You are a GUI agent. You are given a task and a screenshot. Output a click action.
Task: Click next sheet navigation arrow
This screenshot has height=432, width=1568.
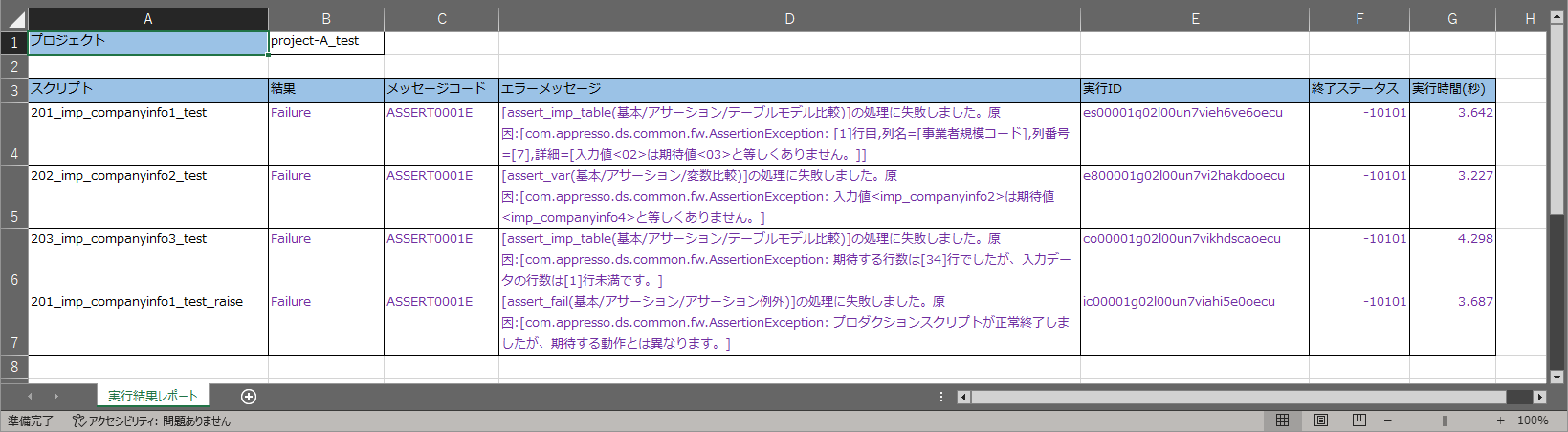[x=55, y=397]
